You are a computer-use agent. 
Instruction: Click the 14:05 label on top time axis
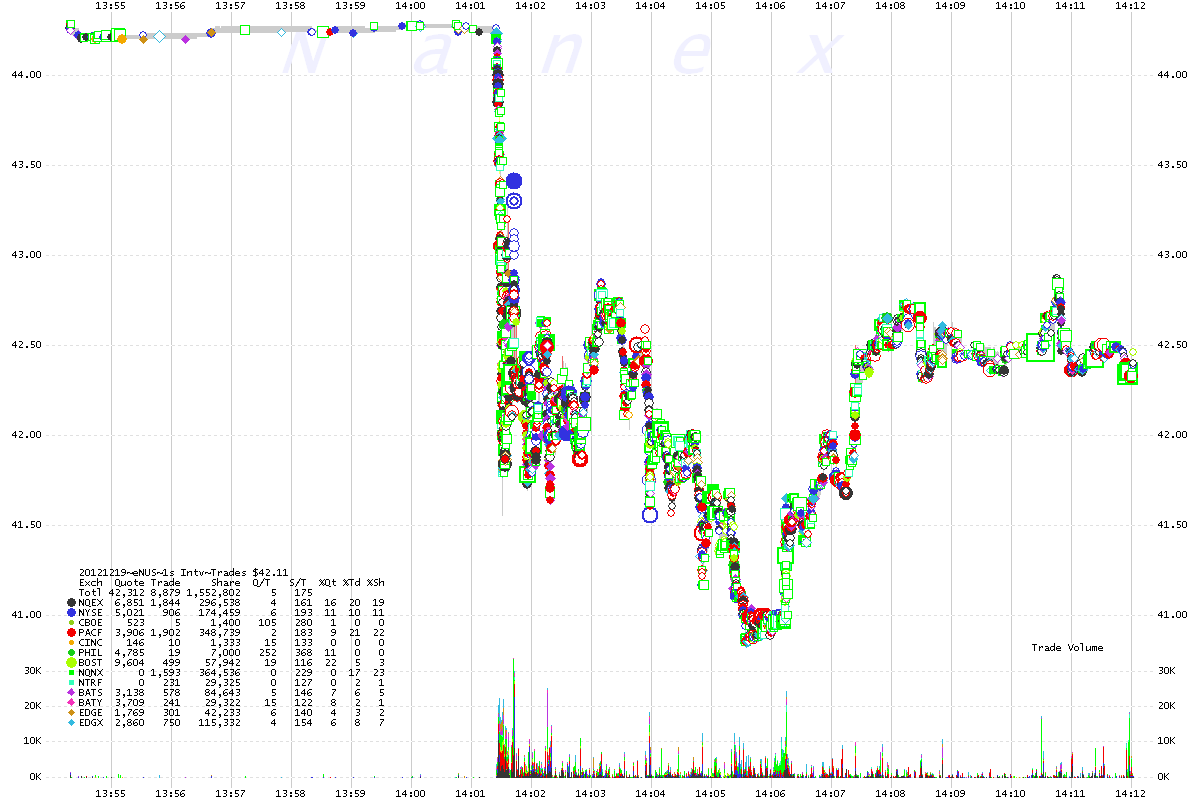710,6
